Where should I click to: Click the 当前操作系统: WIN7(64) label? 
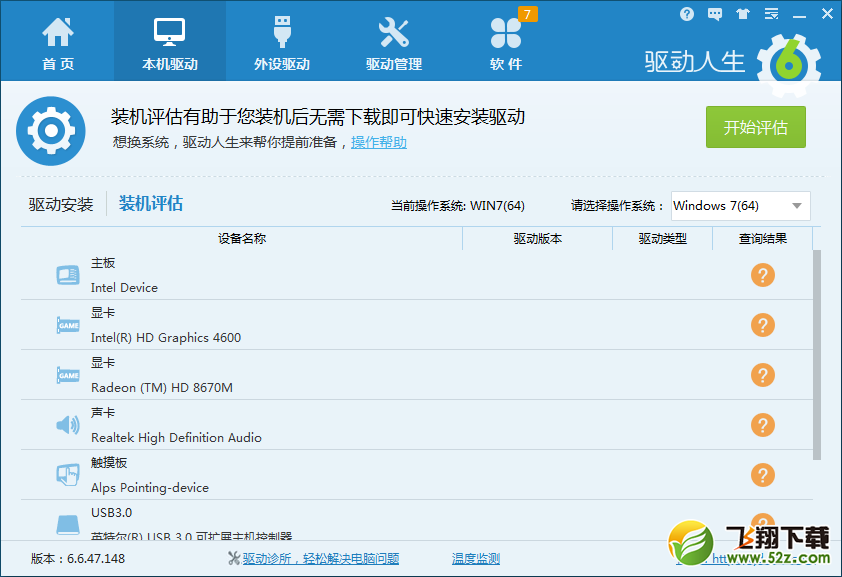pyautogui.click(x=458, y=206)
